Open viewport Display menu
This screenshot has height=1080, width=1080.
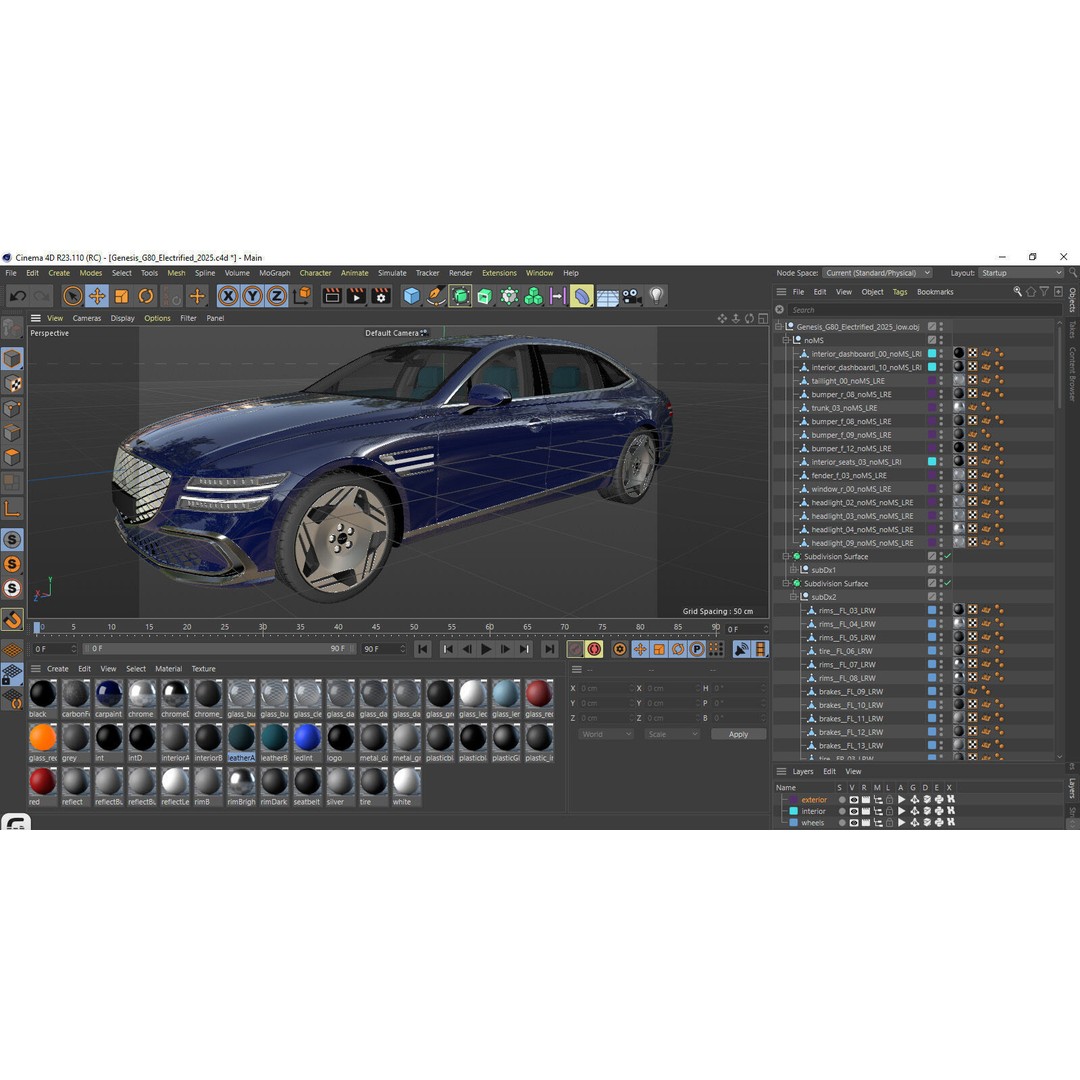123,318
